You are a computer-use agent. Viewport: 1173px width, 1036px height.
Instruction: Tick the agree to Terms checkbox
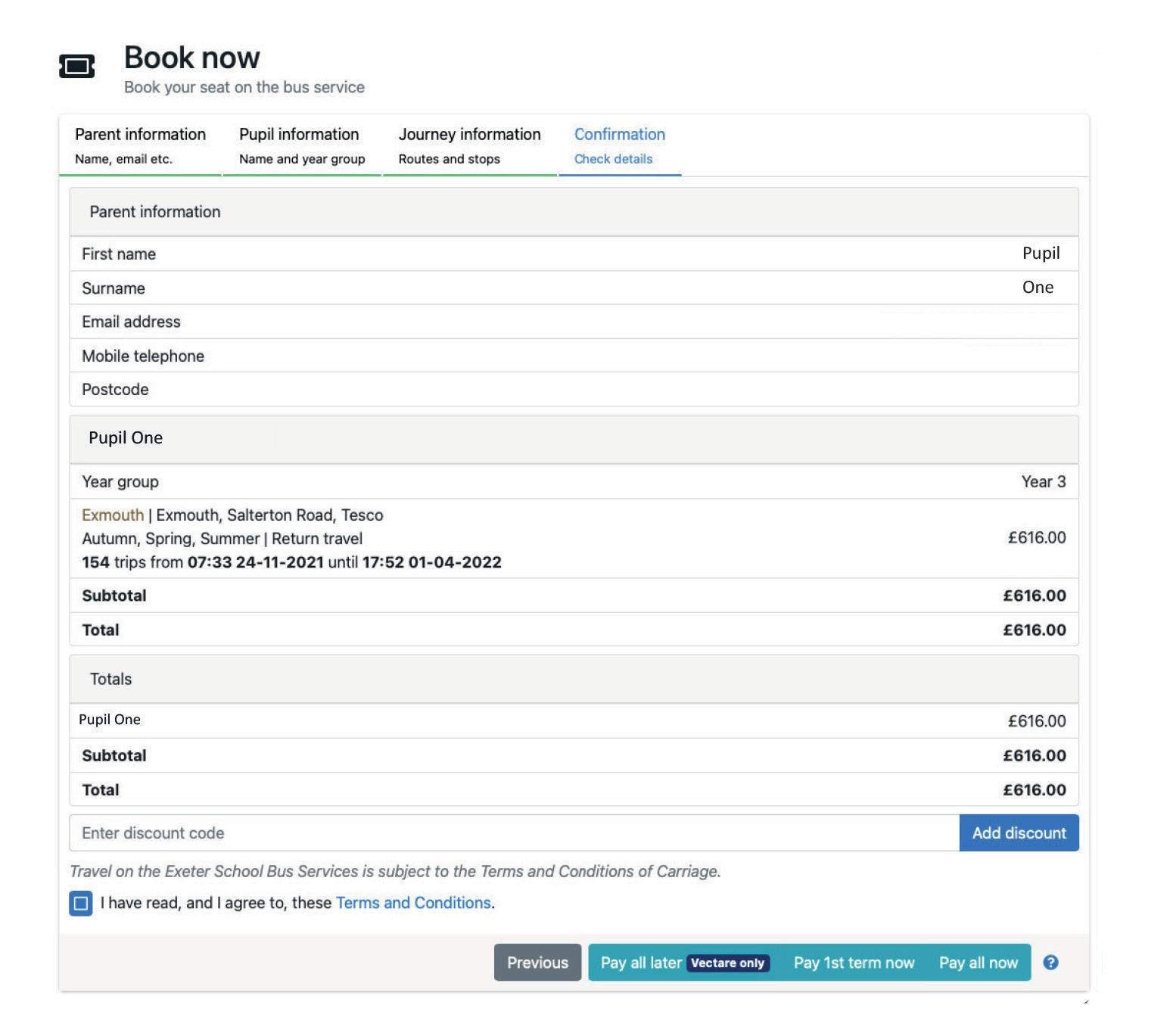coord(81,904)
